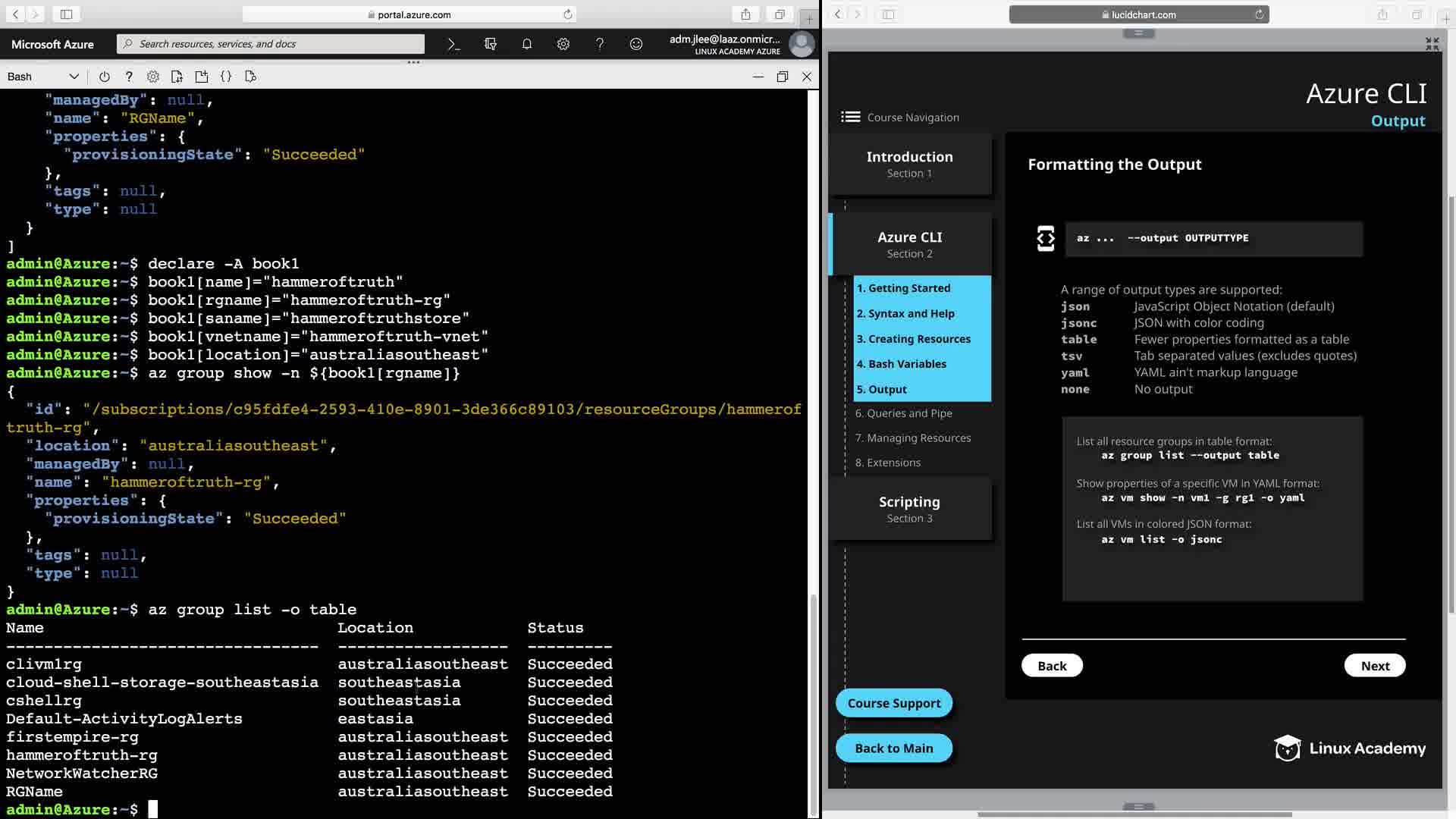
Task: Expand the Scripting Section 3 panel
Action: 909,509
